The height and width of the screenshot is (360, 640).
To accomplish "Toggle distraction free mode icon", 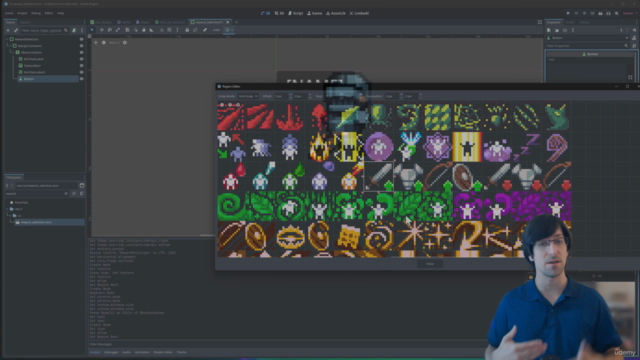I will [540, 22].
